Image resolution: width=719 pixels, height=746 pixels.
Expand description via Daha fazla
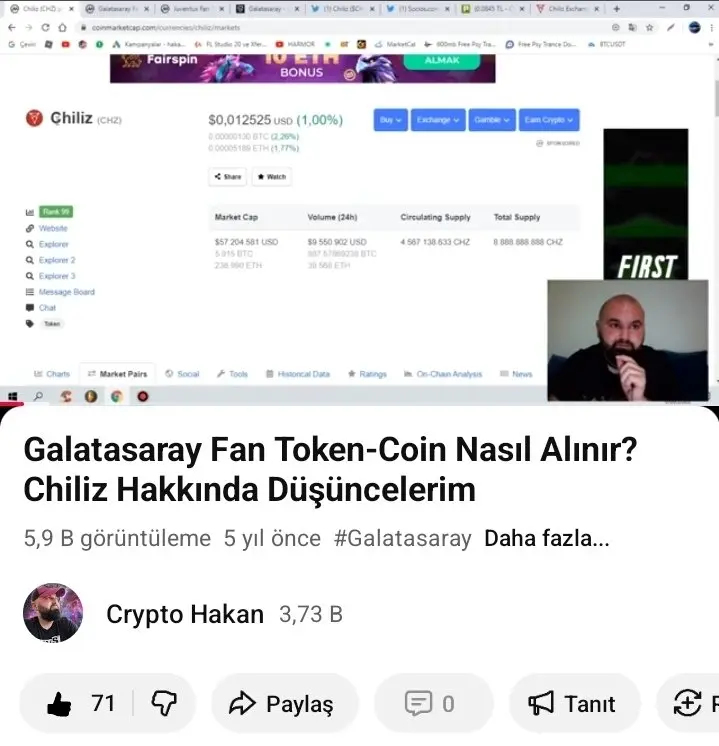[x=547, y=539]
